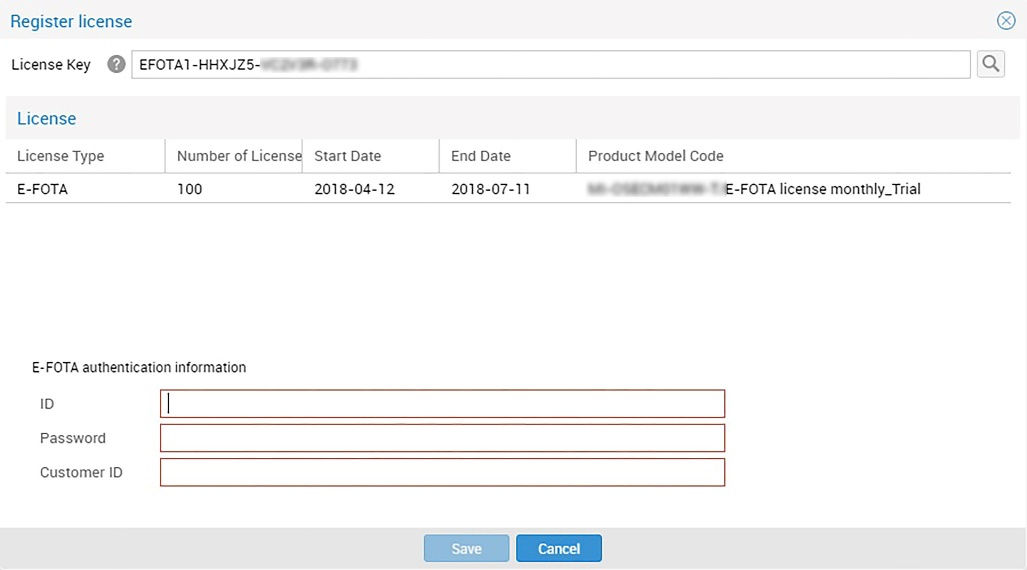Click the end date 2018-07-11 cell
The image size is (1027, 570).
tap(491, 189)
